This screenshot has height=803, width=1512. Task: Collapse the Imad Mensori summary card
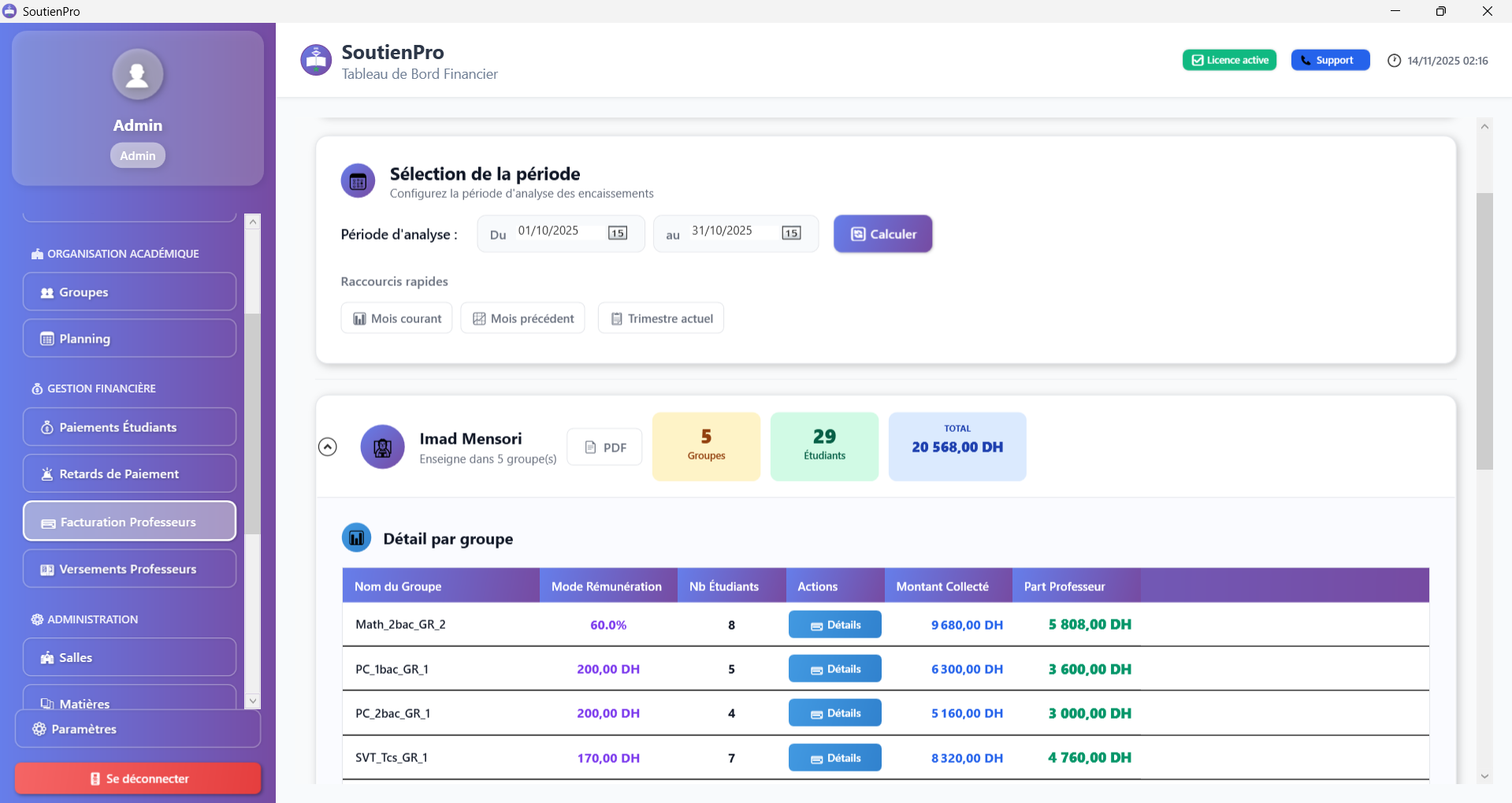pyautogui.click(x=328, y=446)
